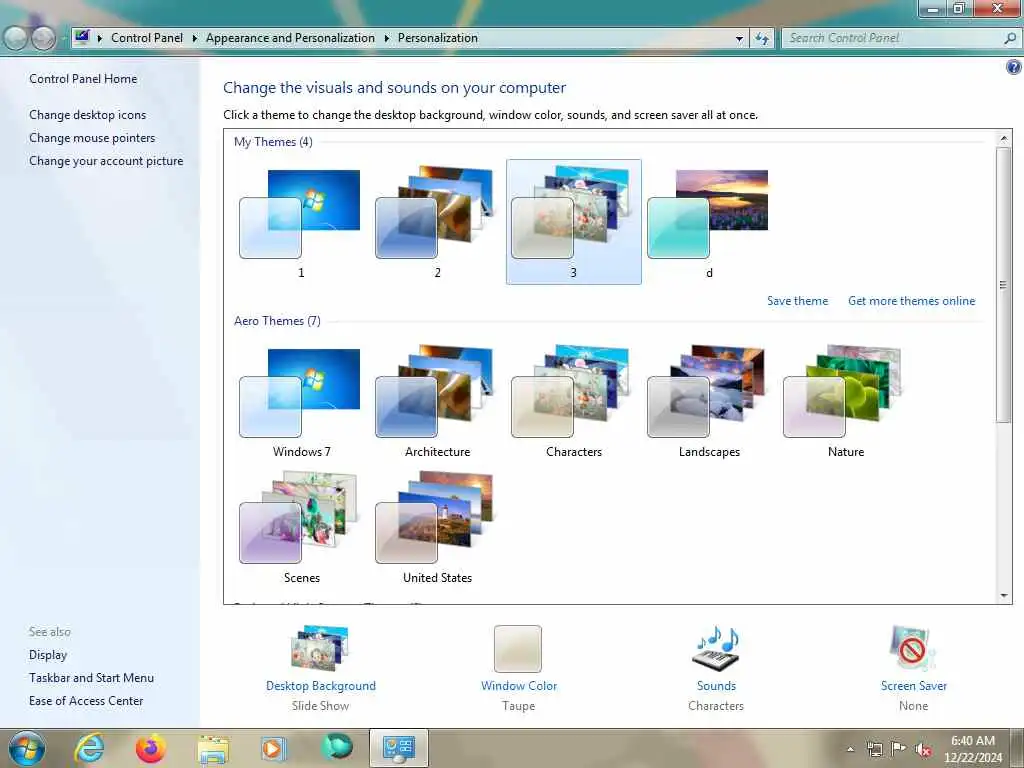Image resolution: width=1024 pixels, height=768 pixels.
Task: Expand arrow before Control Panel breadcrumb
Action: (100, 39)
